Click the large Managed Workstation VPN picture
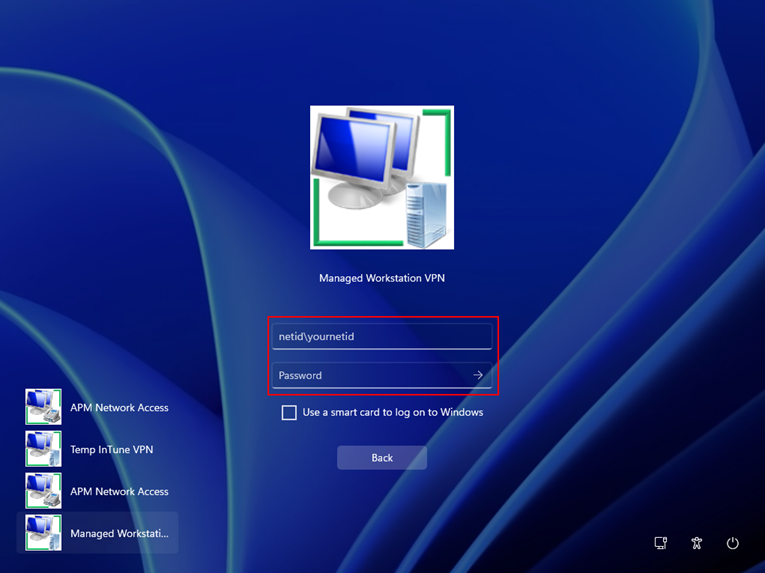 [x=382, y=178]
